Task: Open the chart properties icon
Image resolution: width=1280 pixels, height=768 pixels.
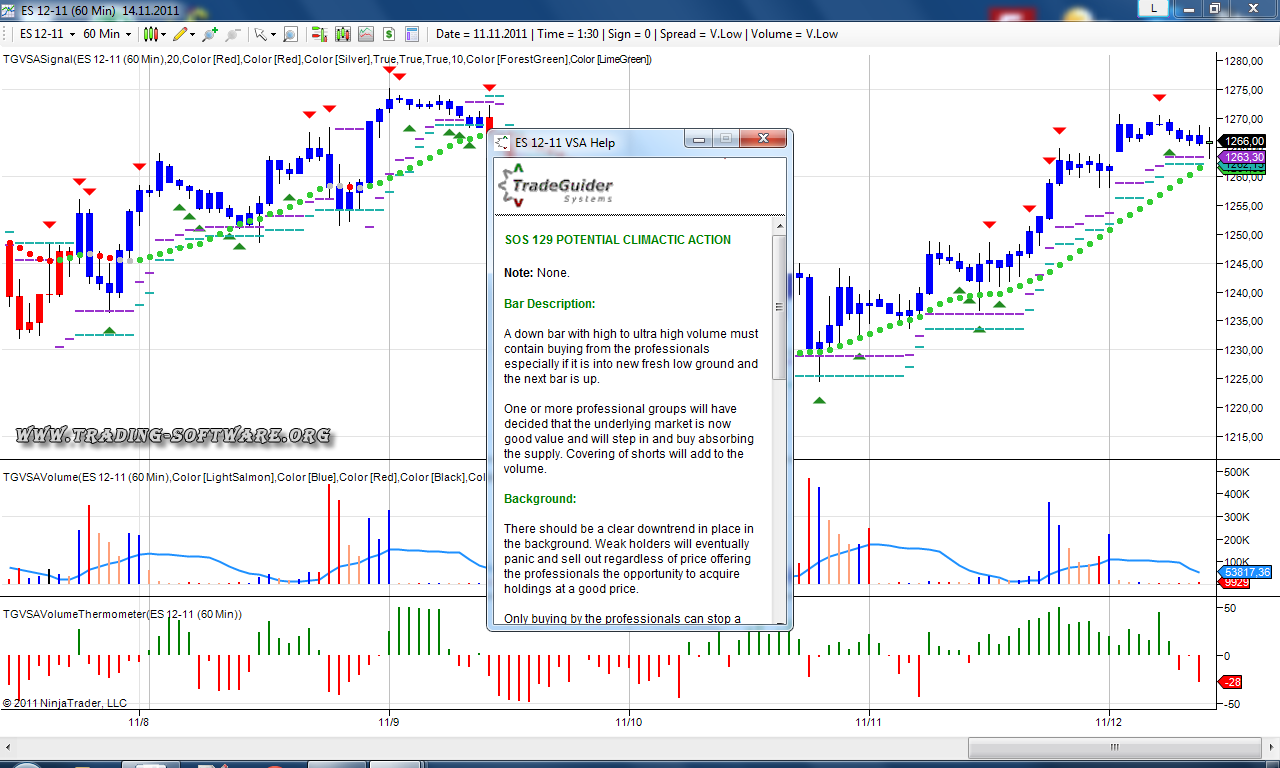Action: (x=413, y=34)
